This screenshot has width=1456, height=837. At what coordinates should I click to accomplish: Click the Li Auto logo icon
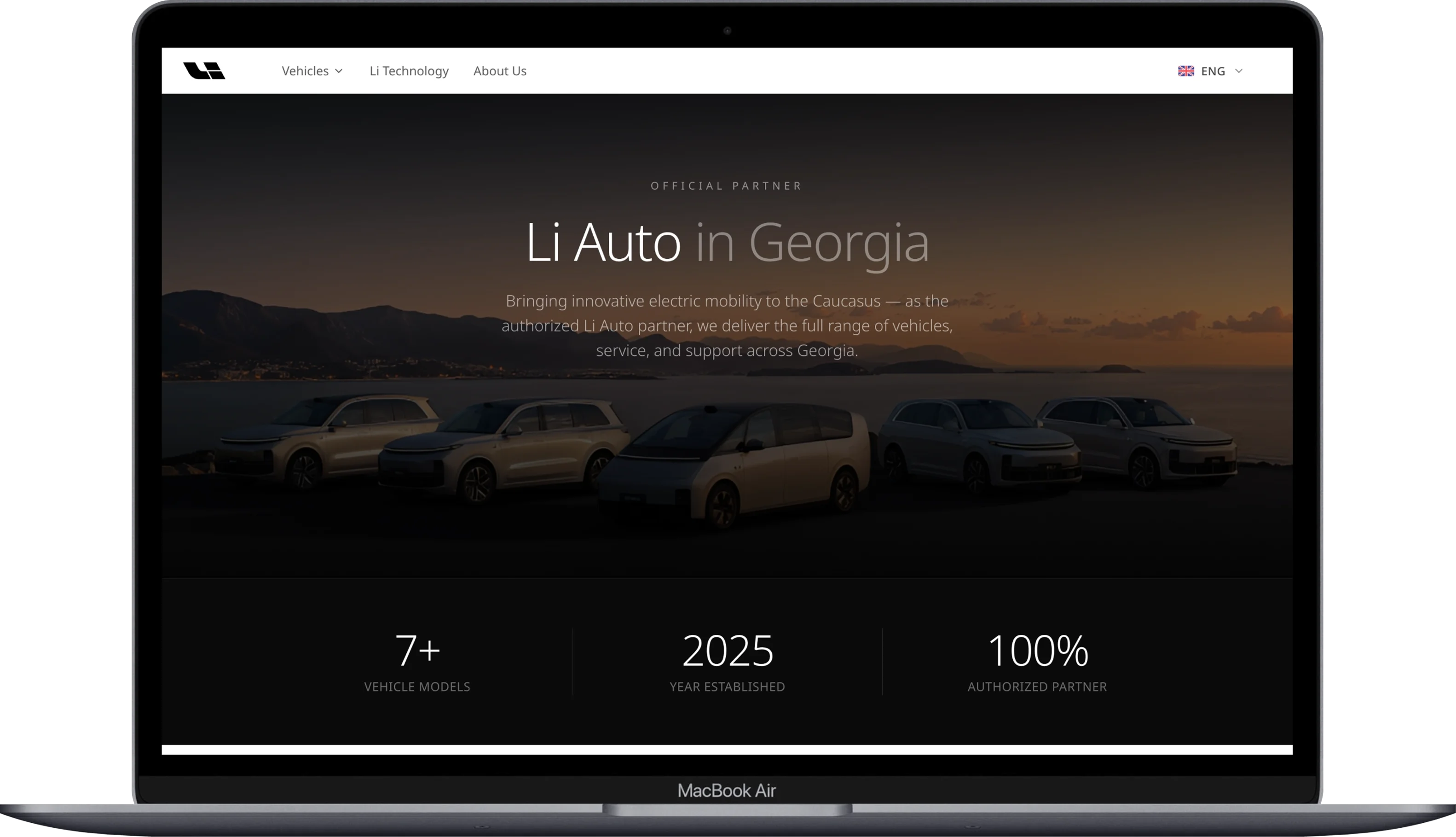pos(204,71)
